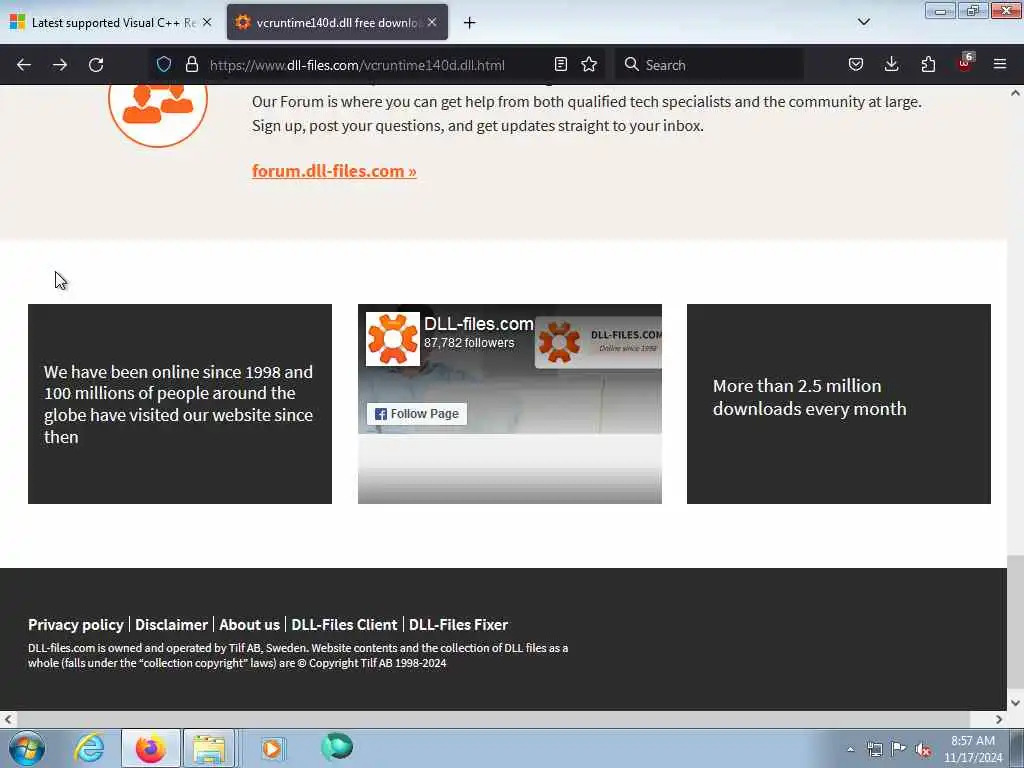This screenshot has width=1024, height=768.
Task: Click the horizontal scrollbar left arrow
Action: [7, 719]
